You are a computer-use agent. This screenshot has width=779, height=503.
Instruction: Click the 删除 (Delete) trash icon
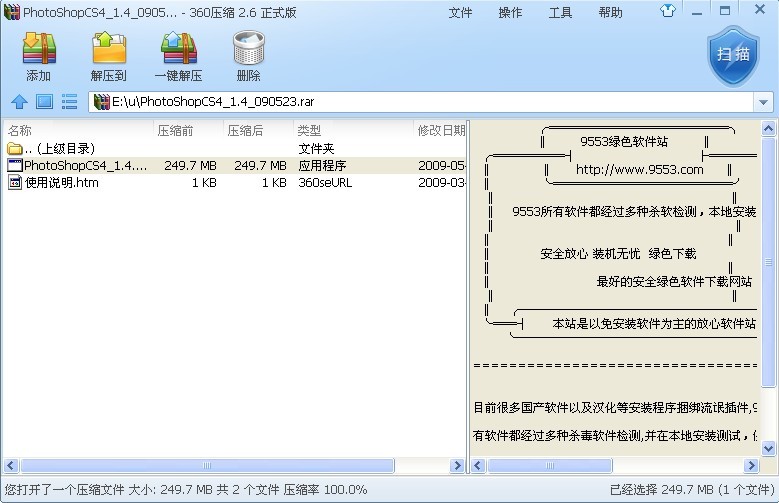point(248,48)
